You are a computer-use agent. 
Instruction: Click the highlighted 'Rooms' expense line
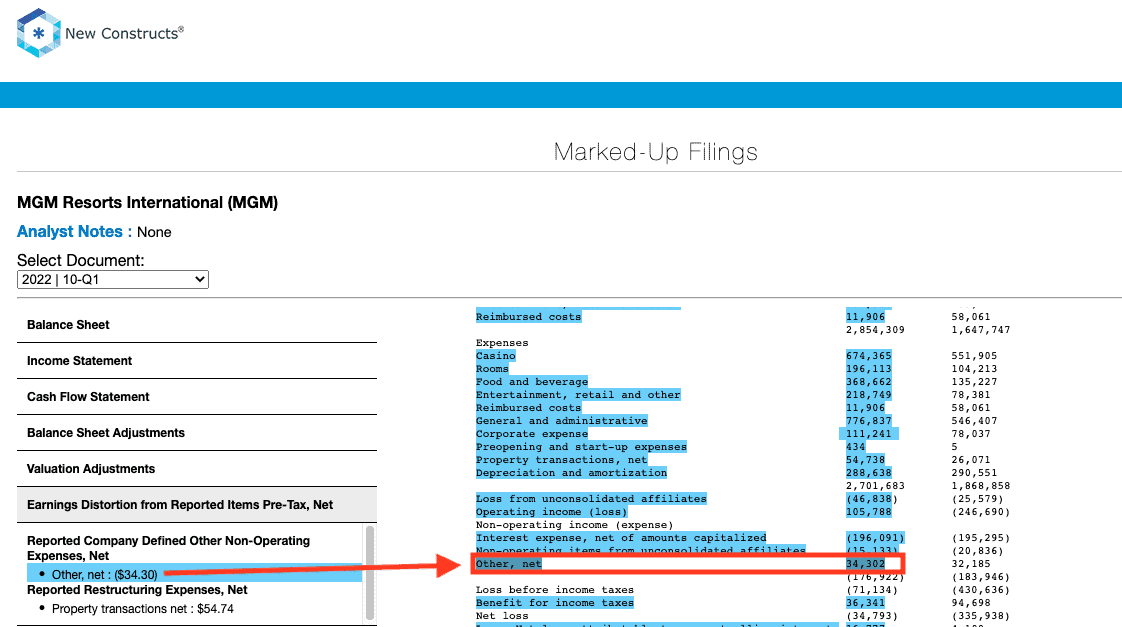click(492, 369)
